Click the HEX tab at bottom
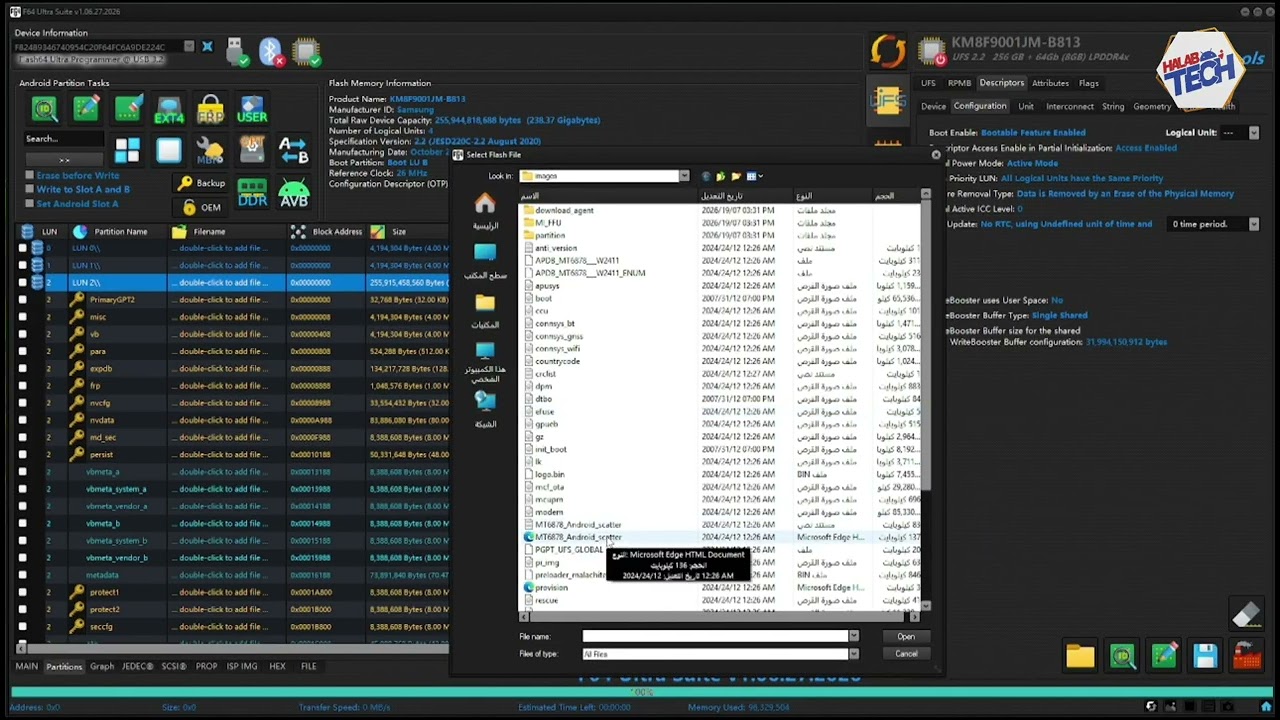The width and height of the screenshot is (1280, 720). pos(277,666)
